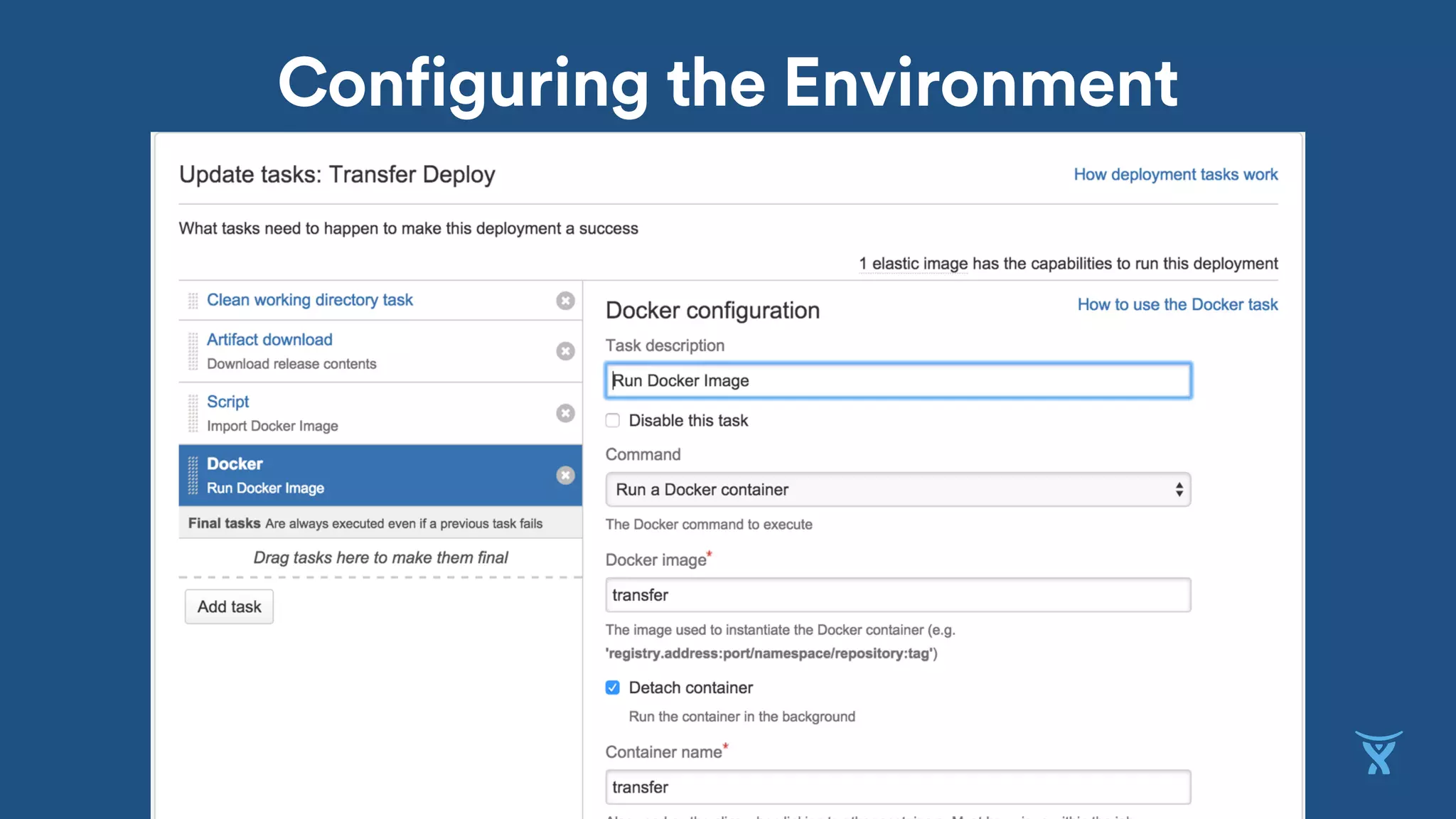
Task: Click the Final tasks drop zone text
Action: click(380, 557)
